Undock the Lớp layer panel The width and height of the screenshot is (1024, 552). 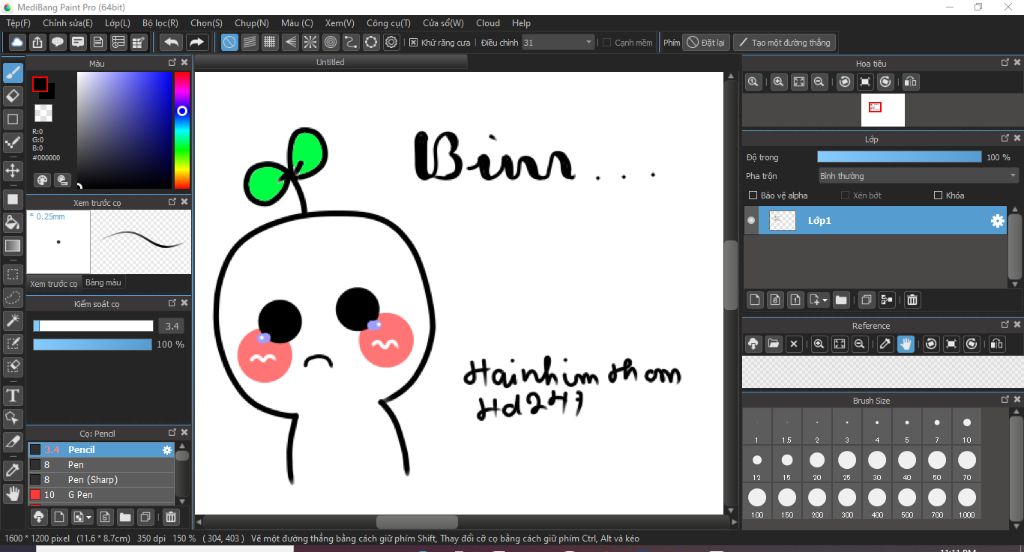point(1004,138)
